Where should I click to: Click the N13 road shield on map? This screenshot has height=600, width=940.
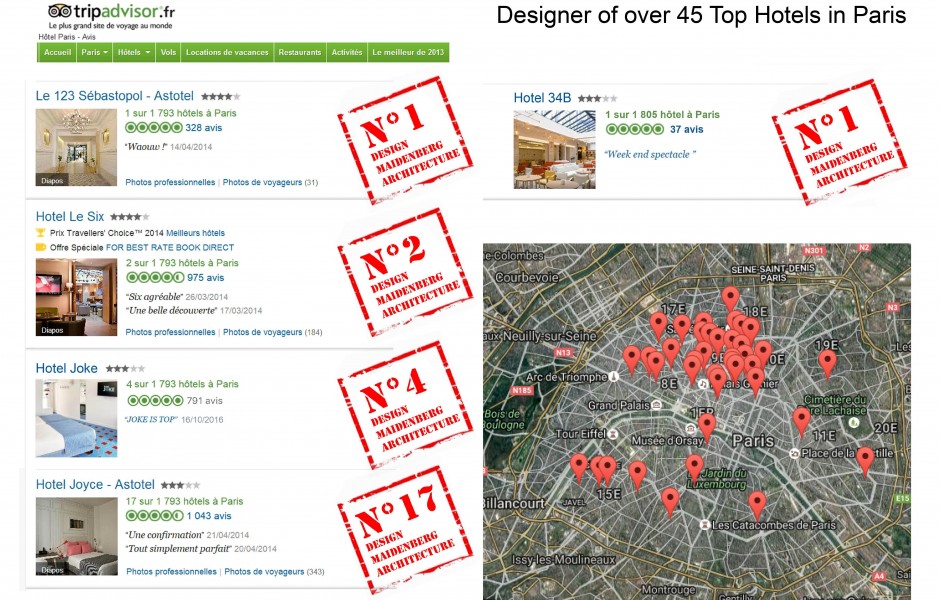click(x=564, y=352)
